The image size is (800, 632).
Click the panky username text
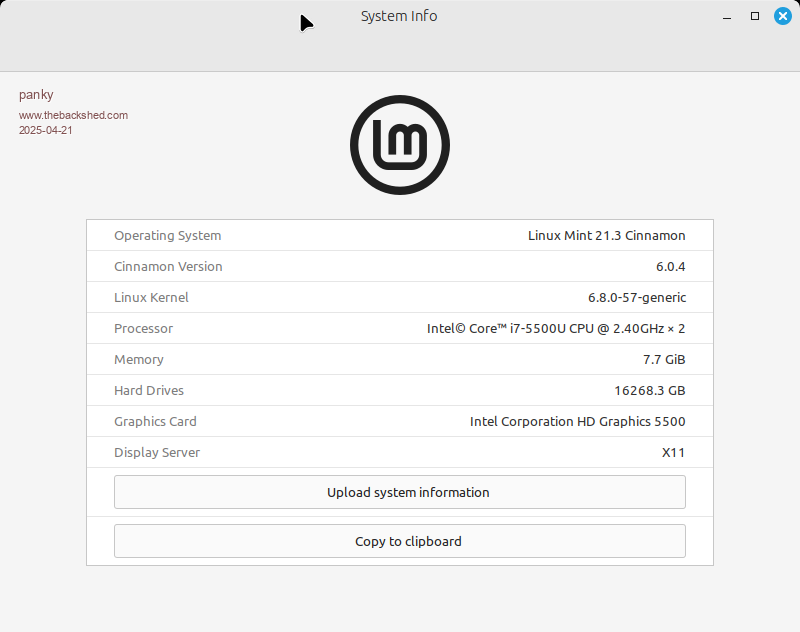point(36,95)
